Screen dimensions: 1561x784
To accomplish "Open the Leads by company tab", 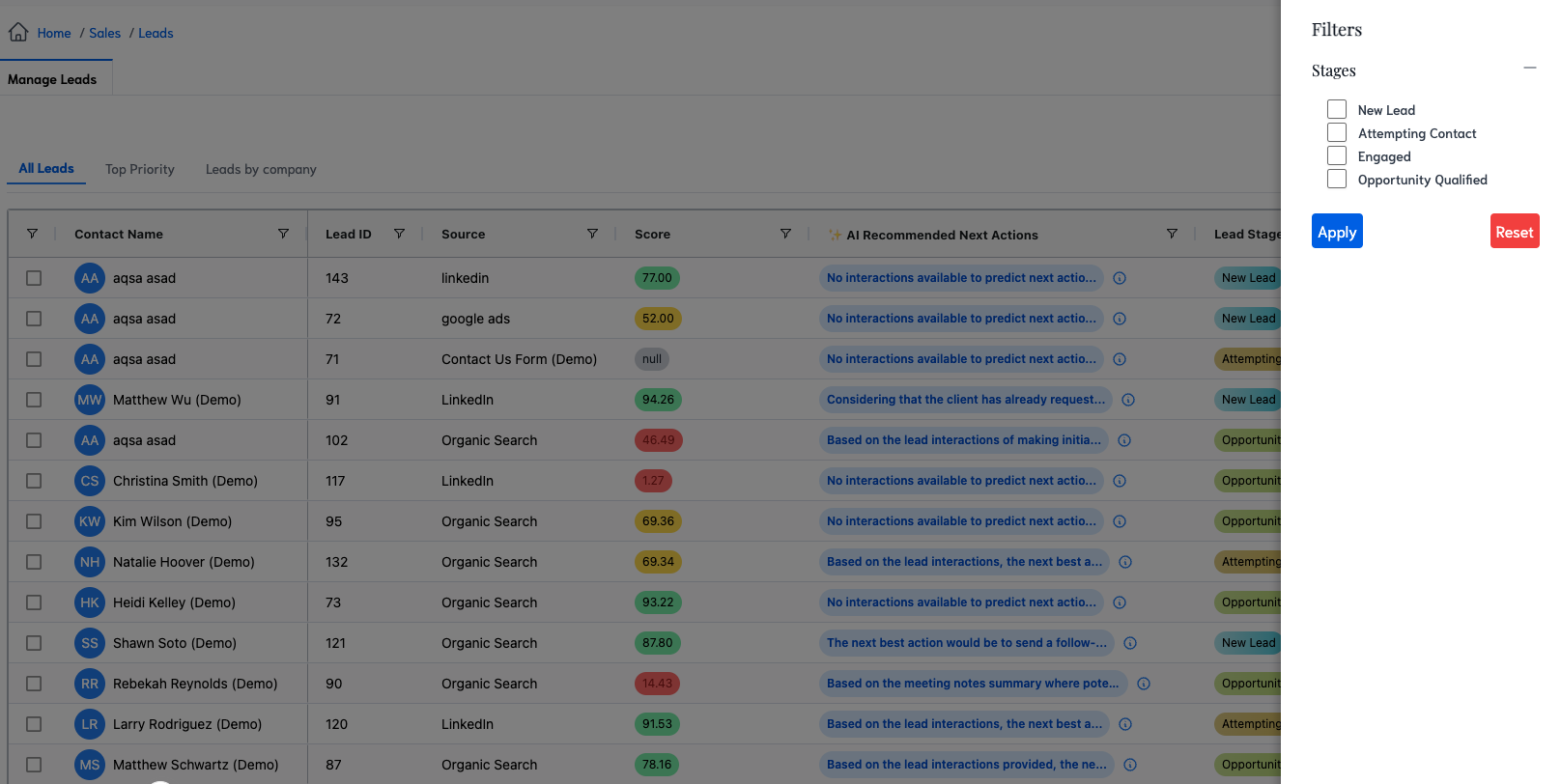I will [x=261, y=169].
